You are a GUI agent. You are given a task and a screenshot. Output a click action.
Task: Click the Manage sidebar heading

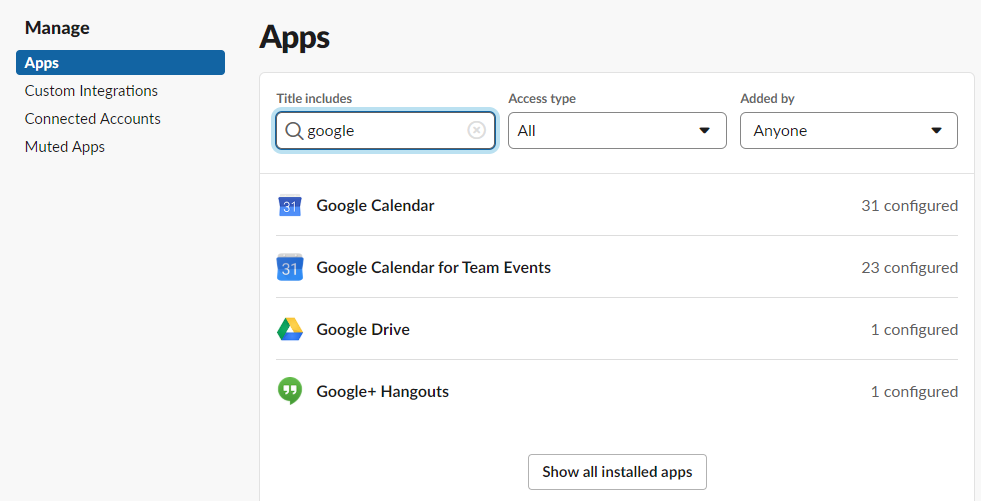pyautogui.click(x=57, y=28)
